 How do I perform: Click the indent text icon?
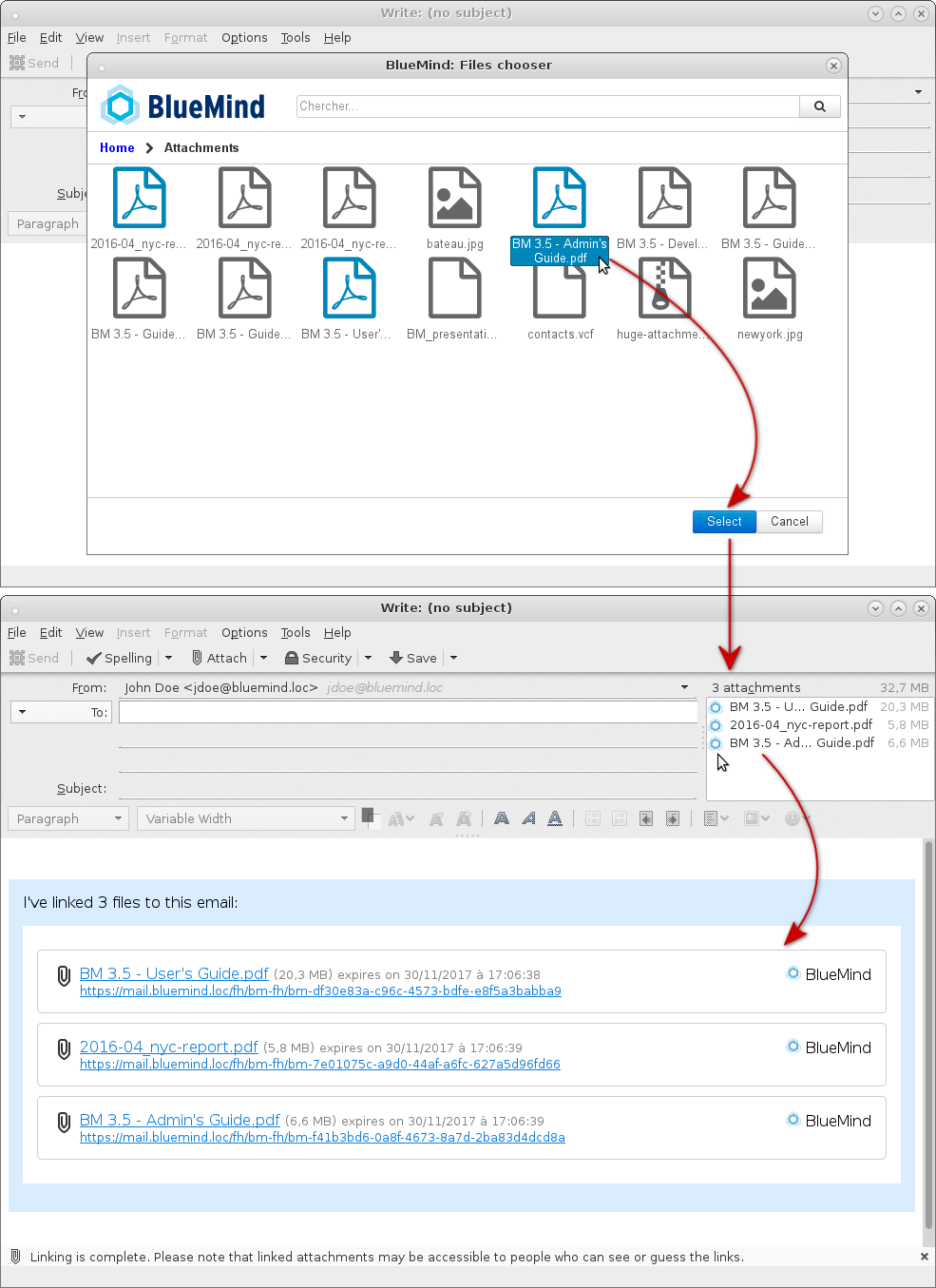(673, 818)
